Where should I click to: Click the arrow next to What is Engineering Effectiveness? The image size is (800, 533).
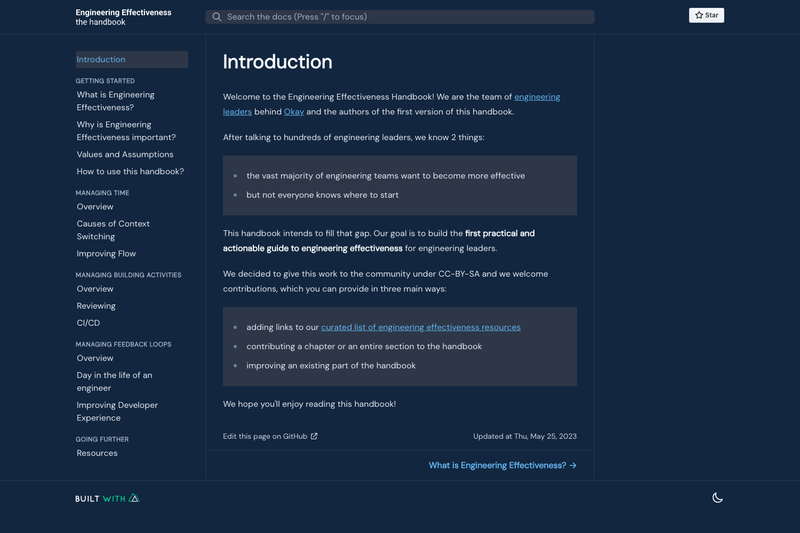(x=573, y=465)
